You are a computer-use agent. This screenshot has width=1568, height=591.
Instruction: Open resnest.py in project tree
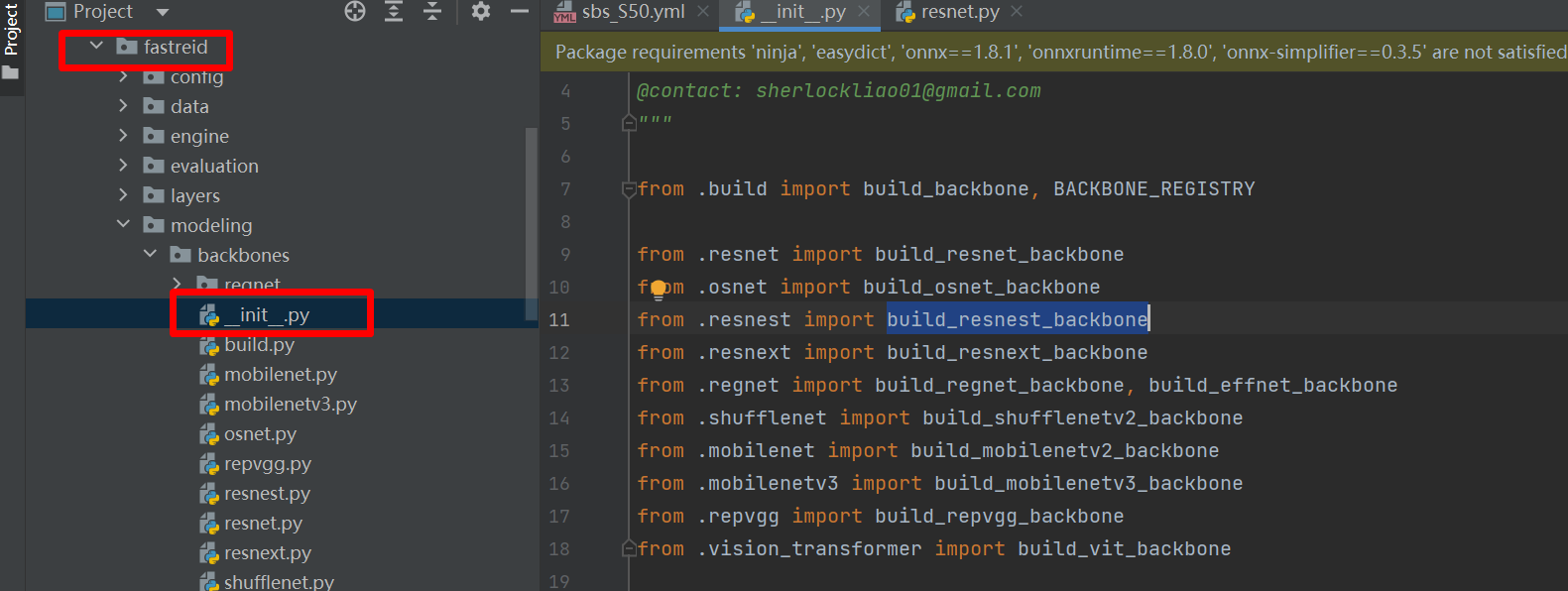point(267,493)
